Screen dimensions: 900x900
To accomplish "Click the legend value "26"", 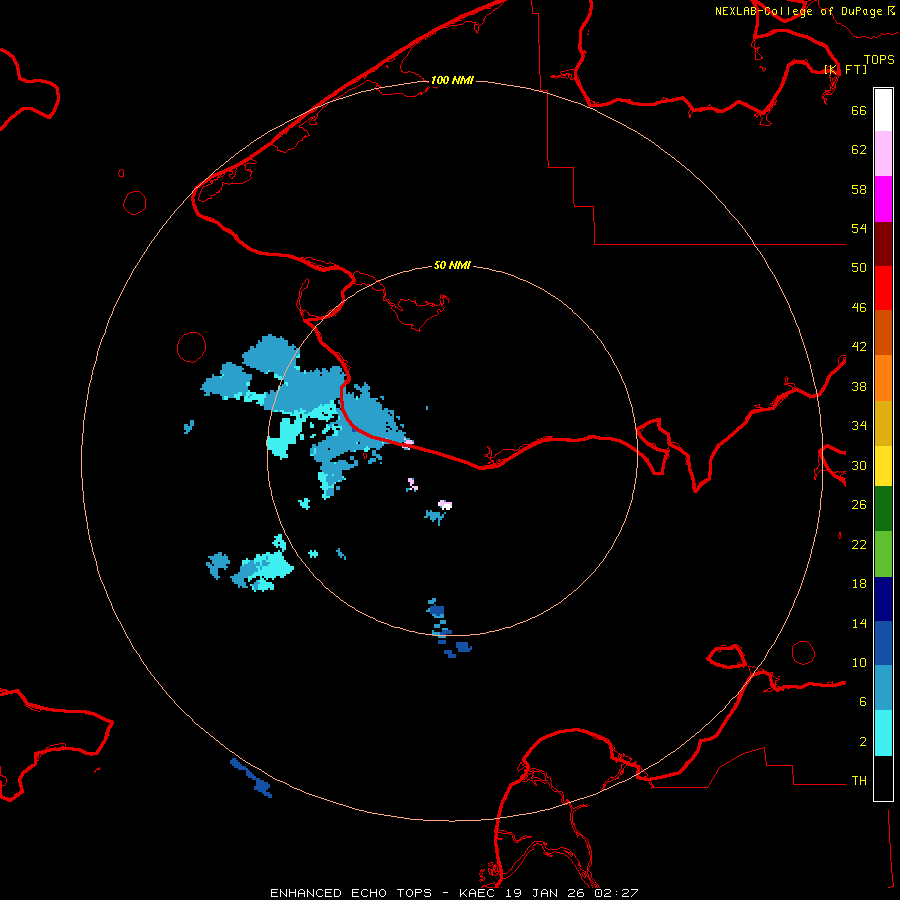I will click(859, 505).
